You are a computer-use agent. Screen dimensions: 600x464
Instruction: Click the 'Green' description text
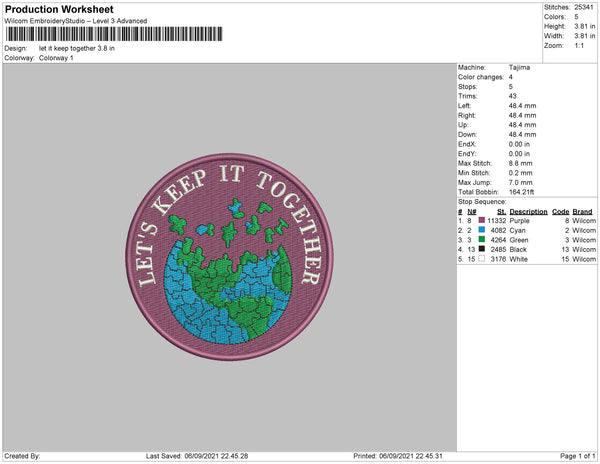pyautogui.click(x=519, y=240)
